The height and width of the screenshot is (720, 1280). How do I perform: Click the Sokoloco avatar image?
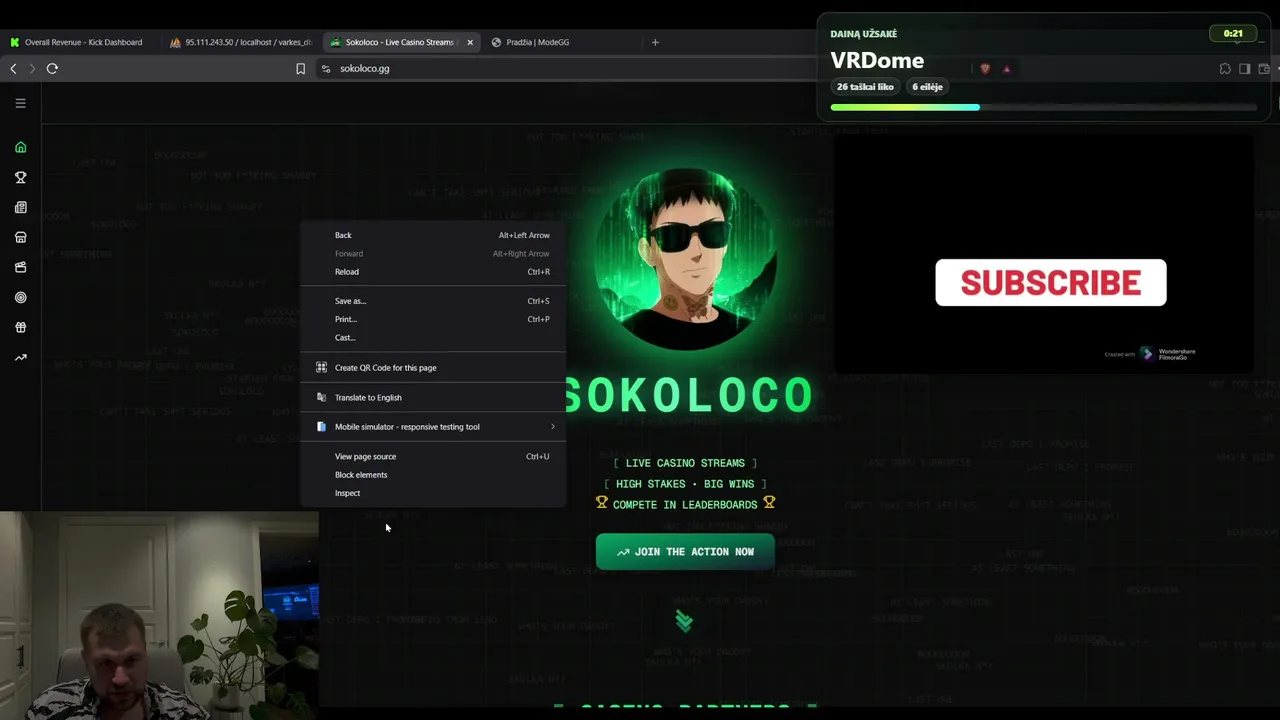point(686,260)
